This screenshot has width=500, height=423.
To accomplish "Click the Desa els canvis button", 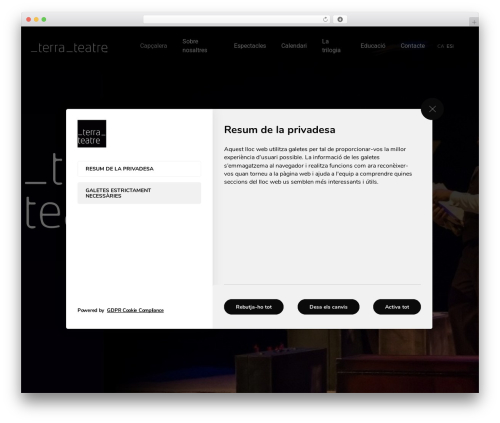I will [328, 307].
